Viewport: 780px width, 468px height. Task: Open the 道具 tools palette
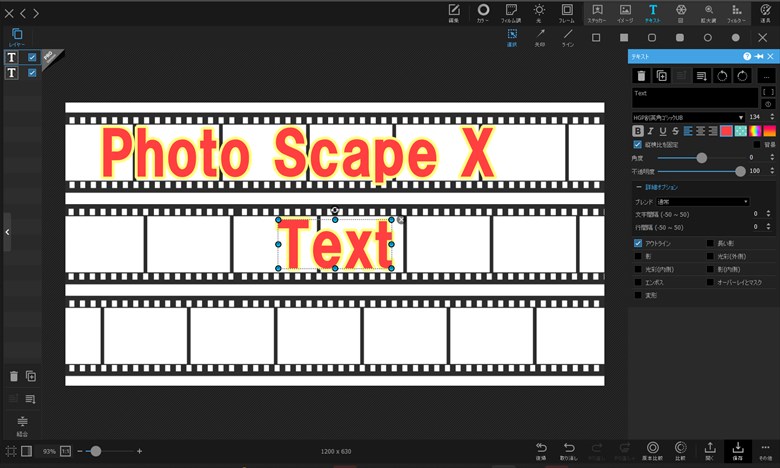pos(765,13)
